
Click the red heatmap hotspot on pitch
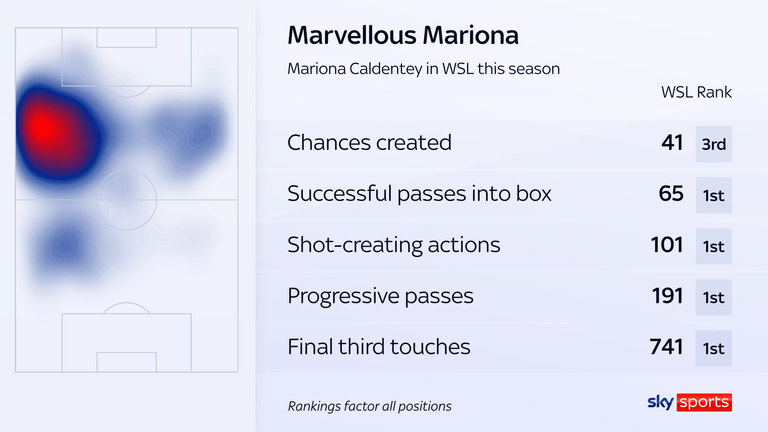(45, 128)
